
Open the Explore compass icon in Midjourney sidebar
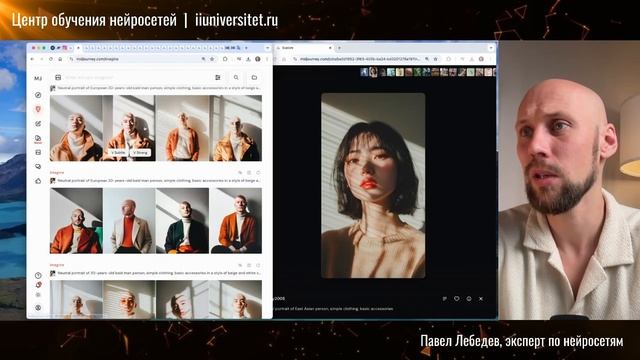pos(38,95)
